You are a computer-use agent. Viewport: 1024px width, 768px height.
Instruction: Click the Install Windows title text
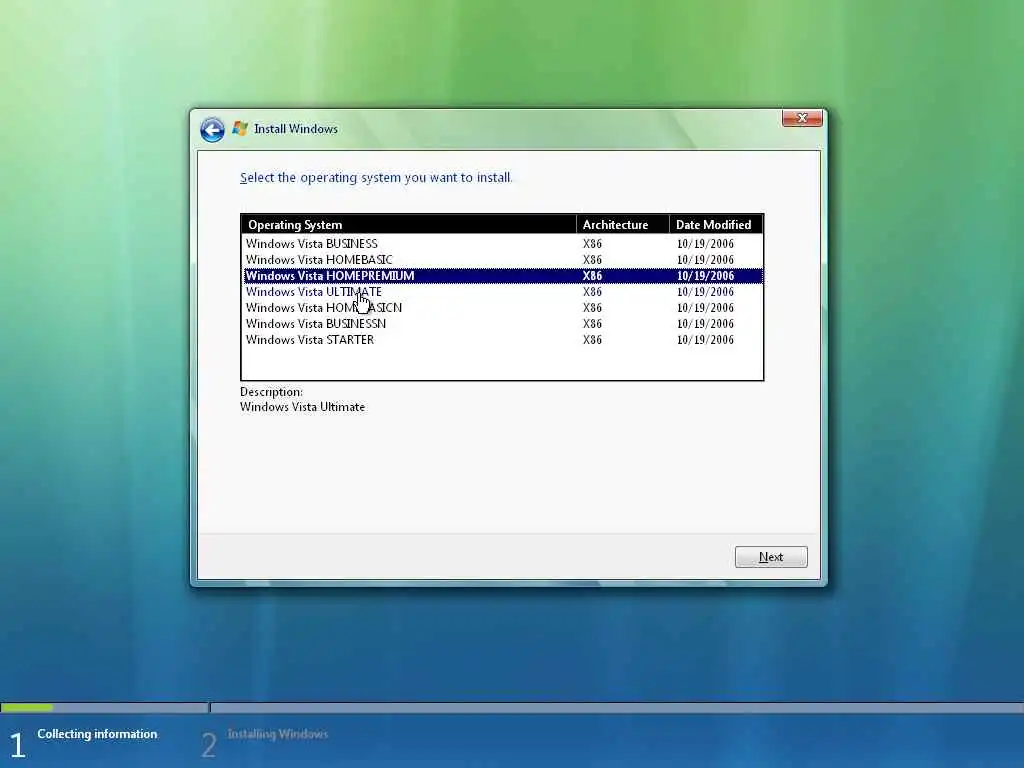[296, 129]
